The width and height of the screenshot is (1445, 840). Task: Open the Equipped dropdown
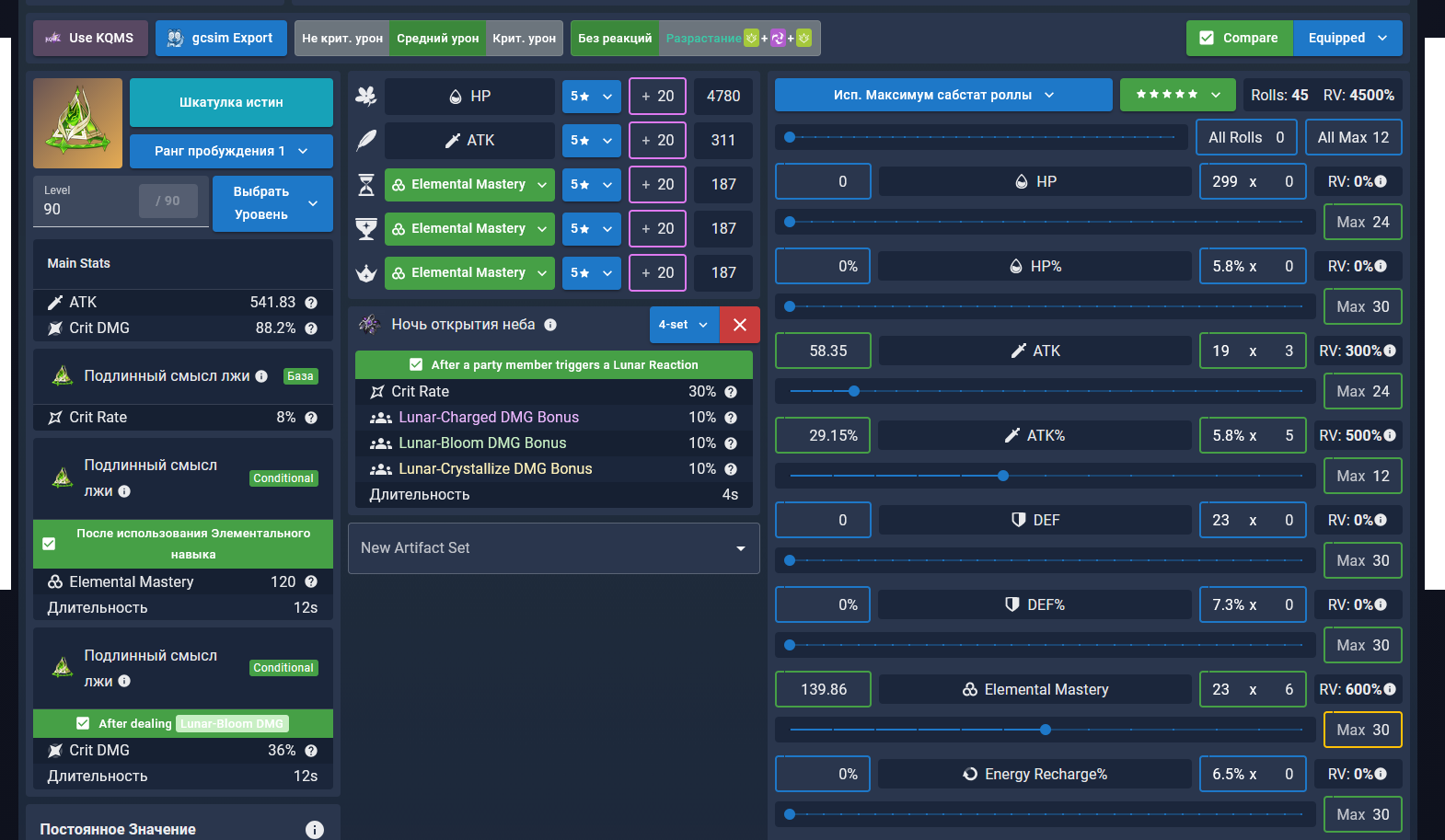(x=1347, y=38)
